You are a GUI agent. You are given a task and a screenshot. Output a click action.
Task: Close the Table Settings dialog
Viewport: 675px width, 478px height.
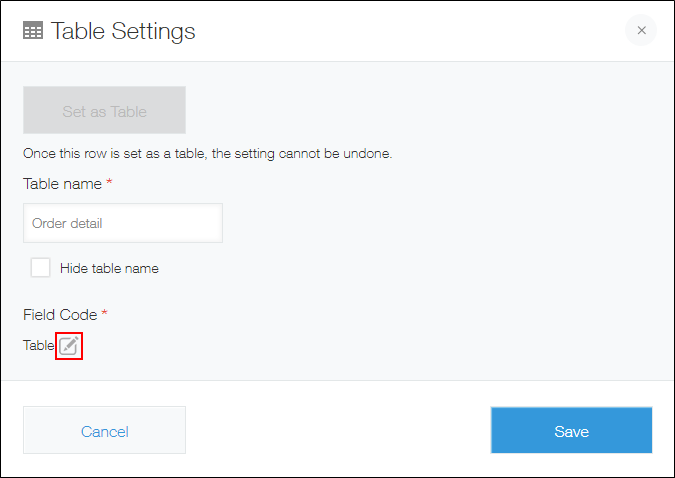pos(641,30)
